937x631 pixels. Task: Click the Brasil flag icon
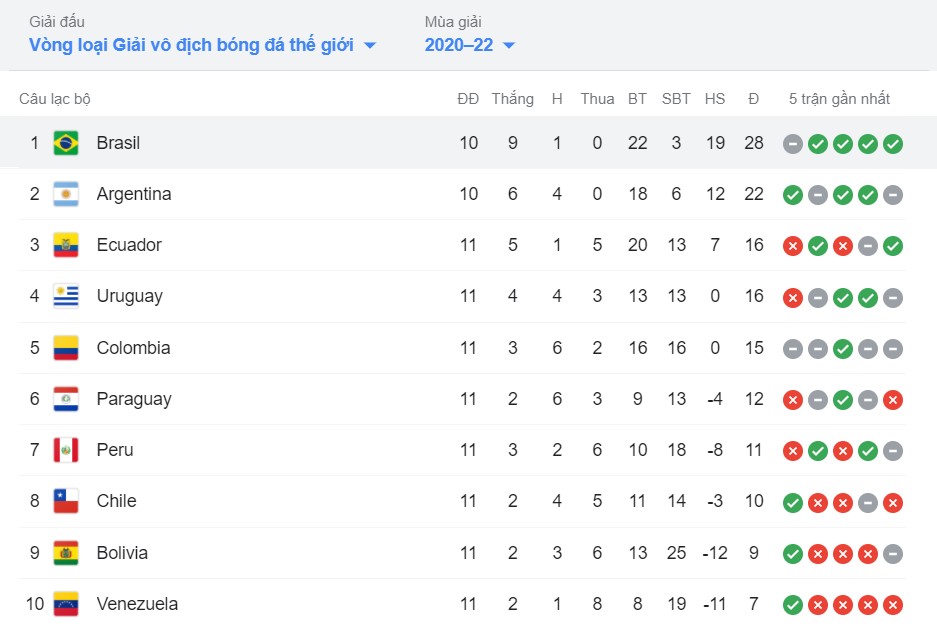[66, 143]
